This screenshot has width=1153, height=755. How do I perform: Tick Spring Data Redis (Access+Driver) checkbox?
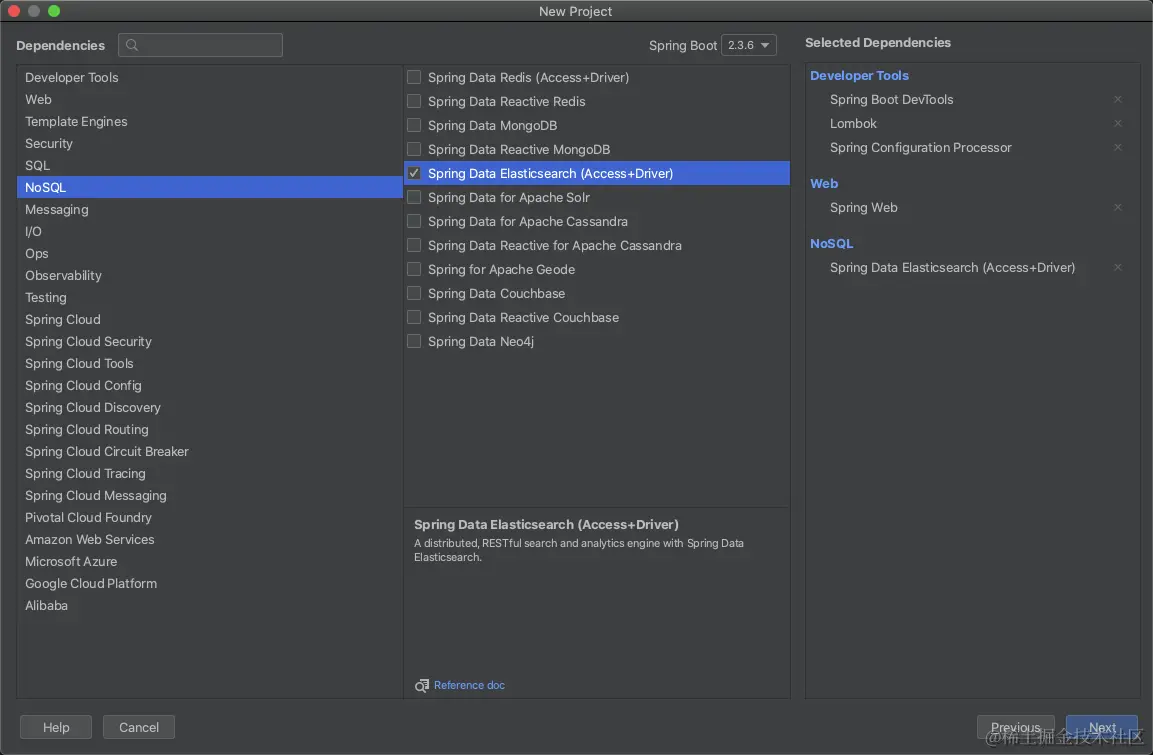414,78
